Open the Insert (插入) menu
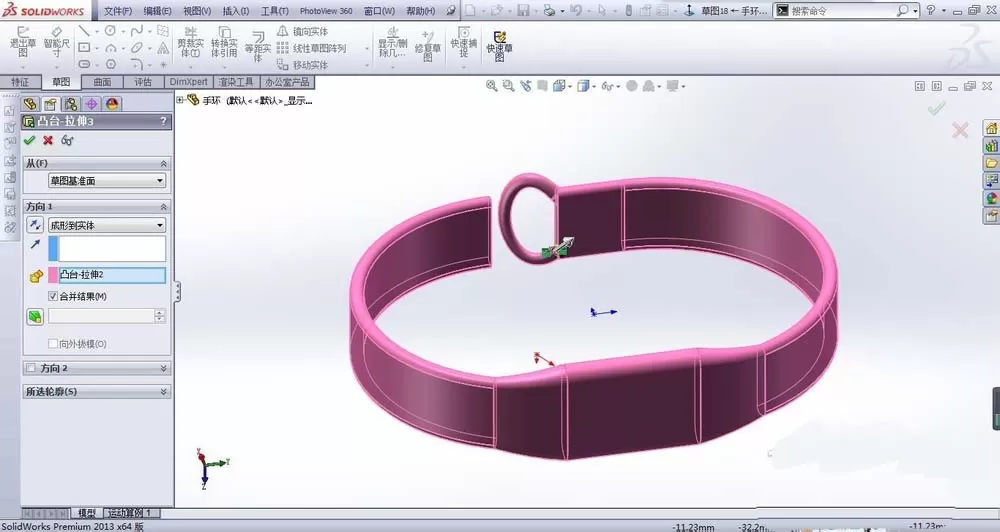This screenshot has height=532, width=1000. 235,11
